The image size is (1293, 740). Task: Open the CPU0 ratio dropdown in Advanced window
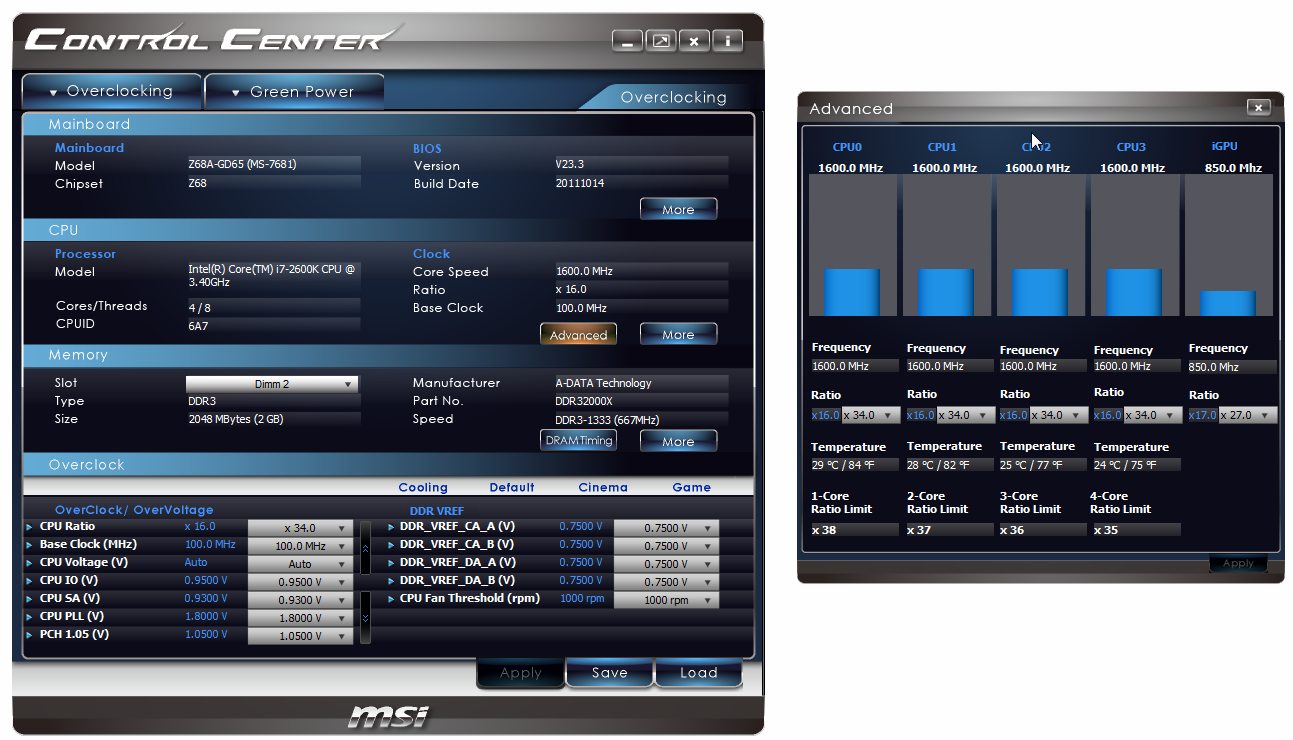pyautogui.click(x=870, y=415)
